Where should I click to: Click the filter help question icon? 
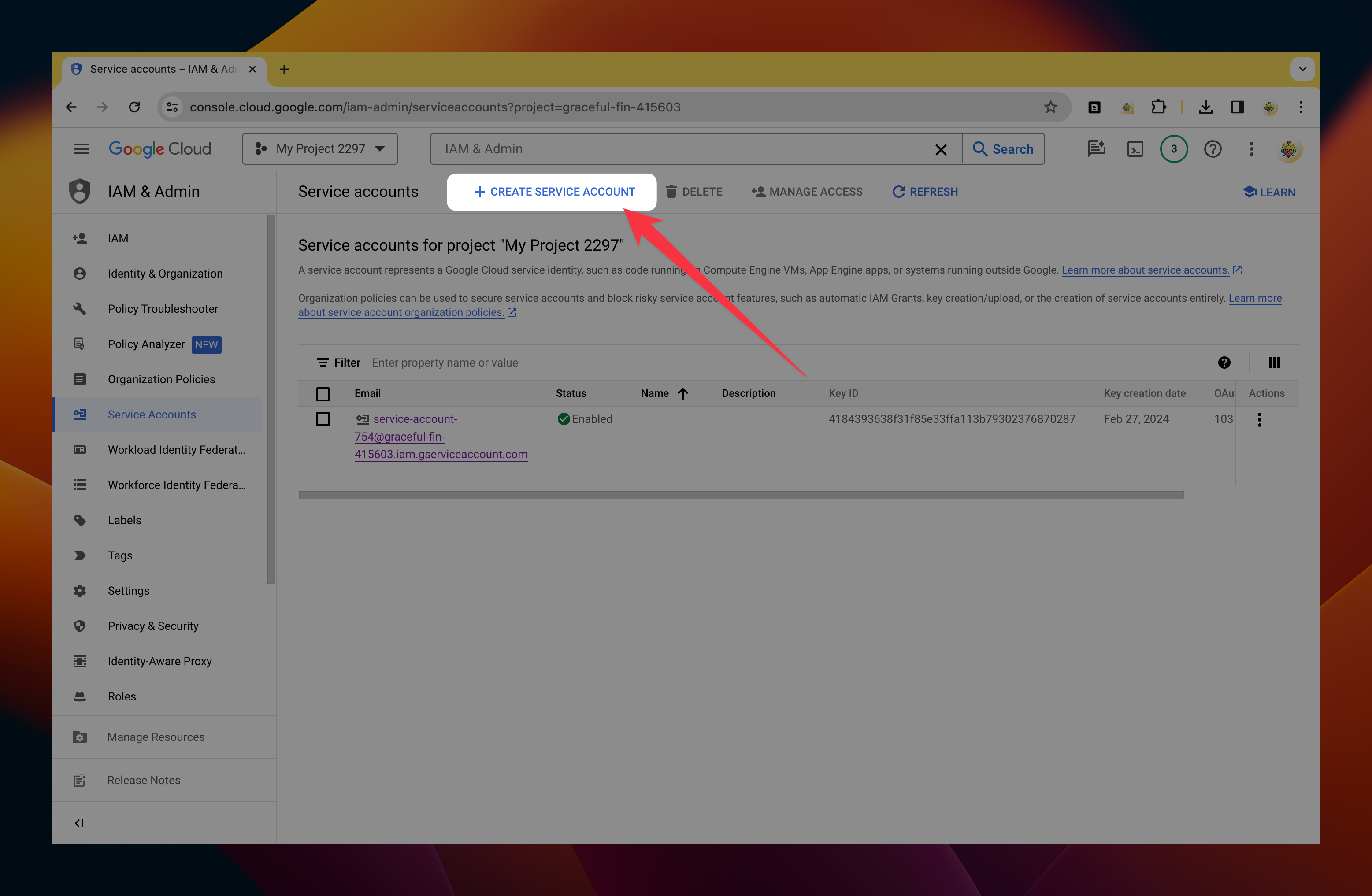[x=1224, y=363]
